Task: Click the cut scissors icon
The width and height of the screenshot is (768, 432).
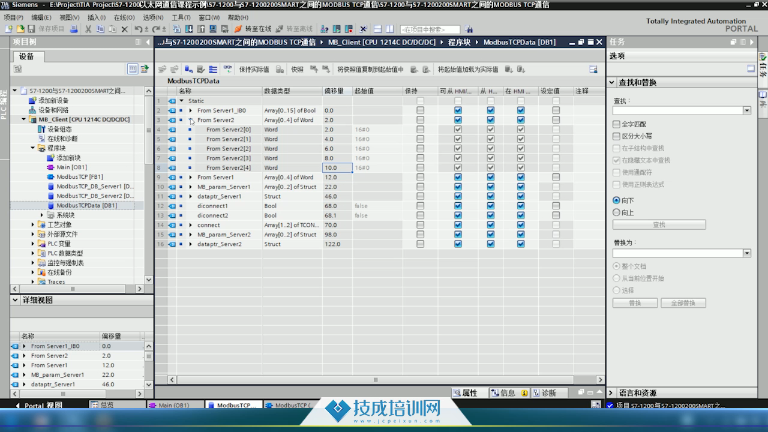Action: (x=88, y=29)
